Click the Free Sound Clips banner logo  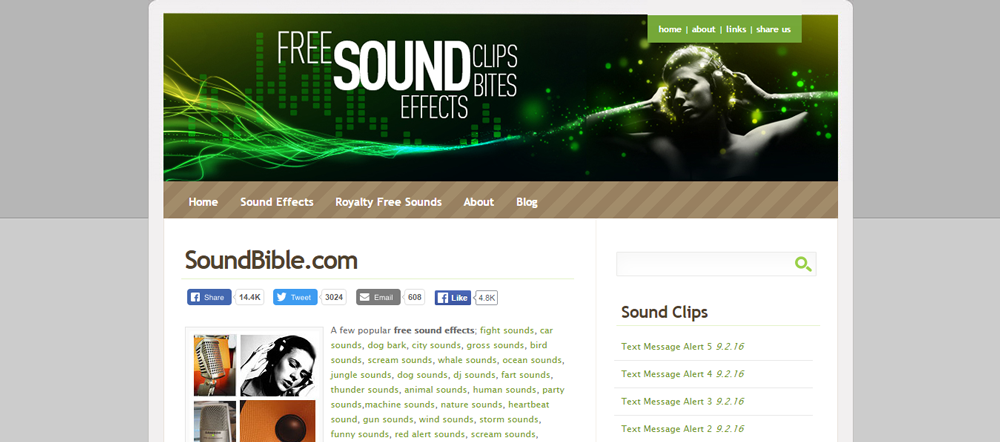coord(397,76)
